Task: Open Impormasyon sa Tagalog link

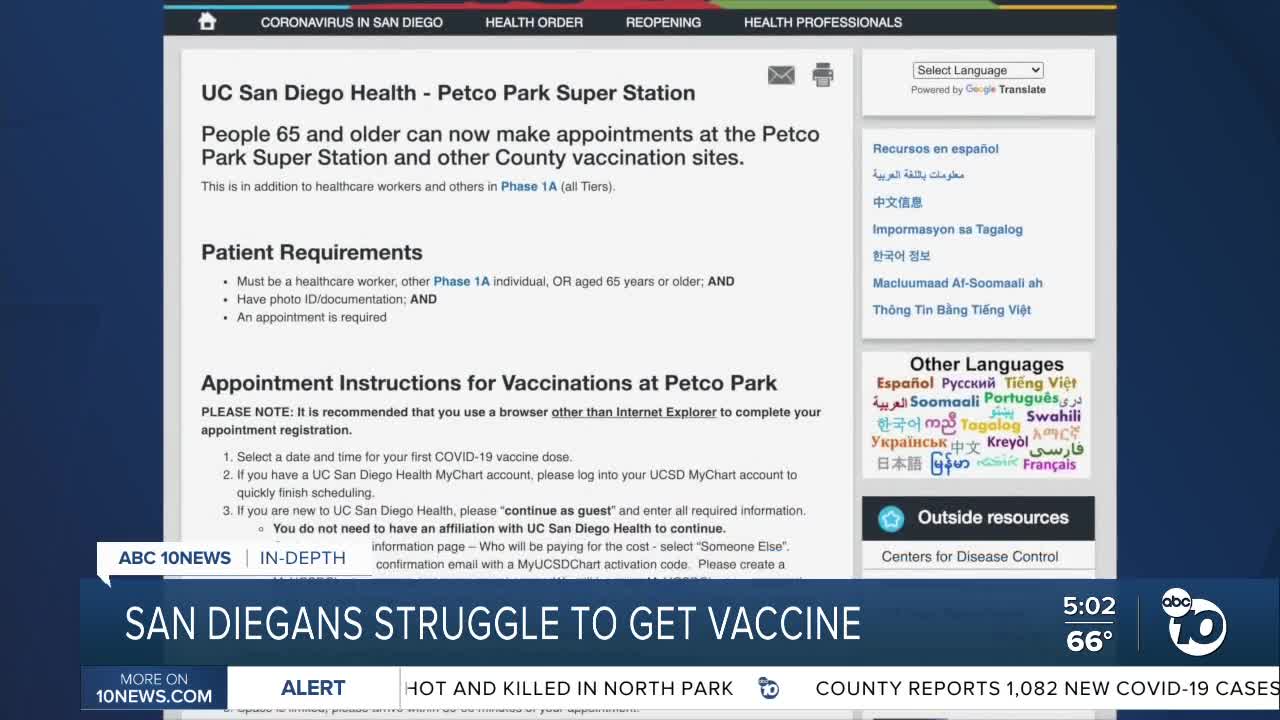Action: click(948, 229)
